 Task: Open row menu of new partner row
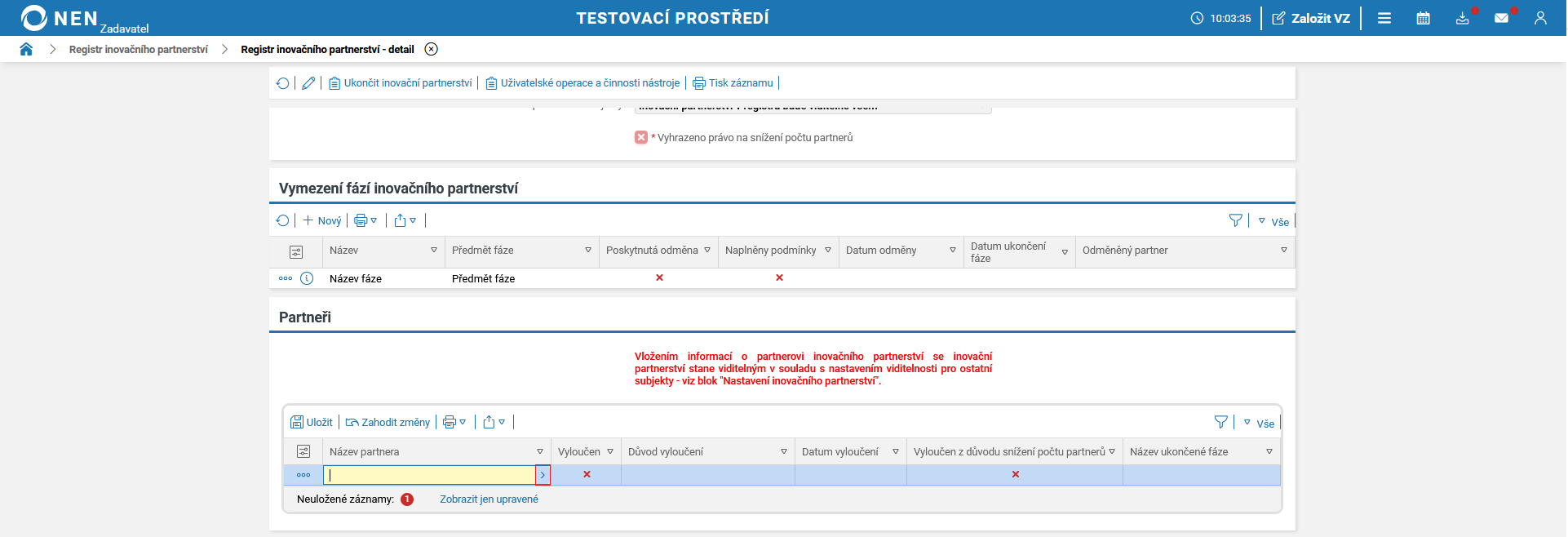tap(303, 475)
